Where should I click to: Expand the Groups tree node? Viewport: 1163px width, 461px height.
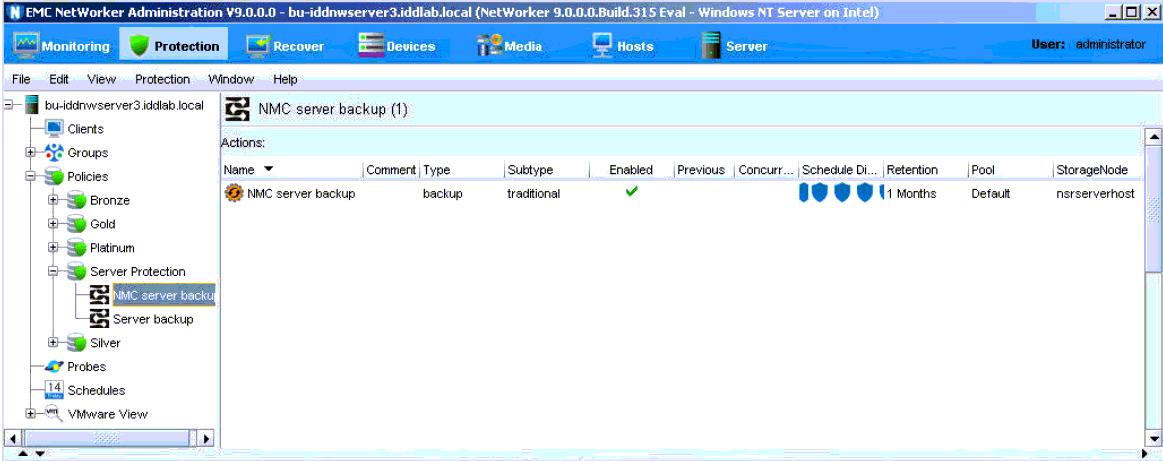pyautogui.click(x=30, y=153)
